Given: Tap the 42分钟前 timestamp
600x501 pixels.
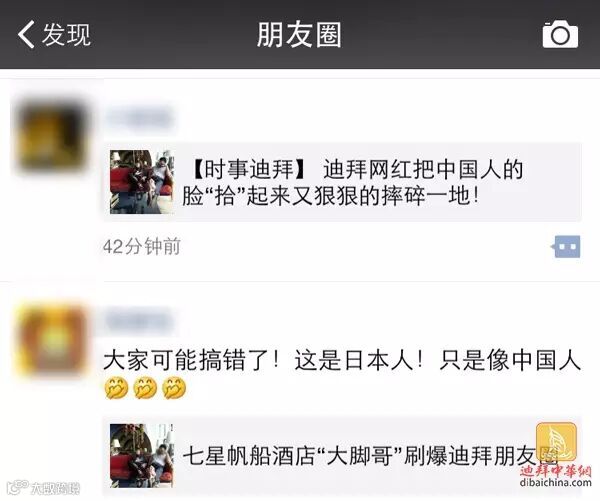Looking at the screenshot, I should [142, 246].
